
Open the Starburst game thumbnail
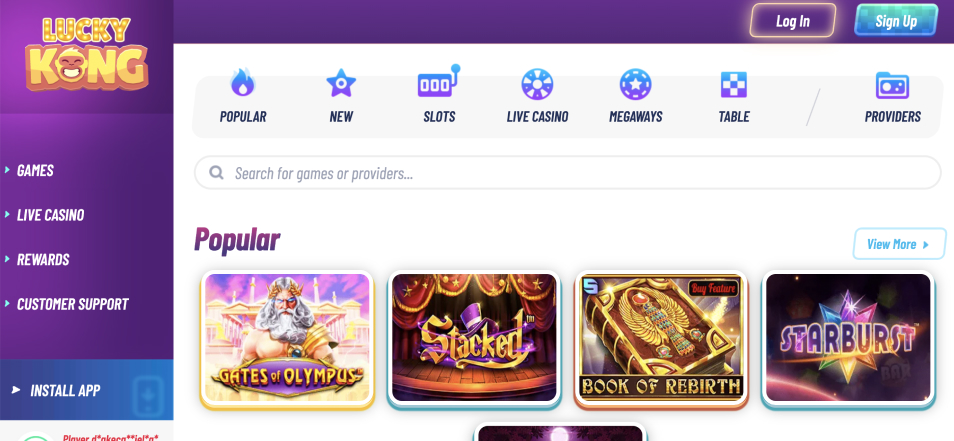(x=848, y=339)
